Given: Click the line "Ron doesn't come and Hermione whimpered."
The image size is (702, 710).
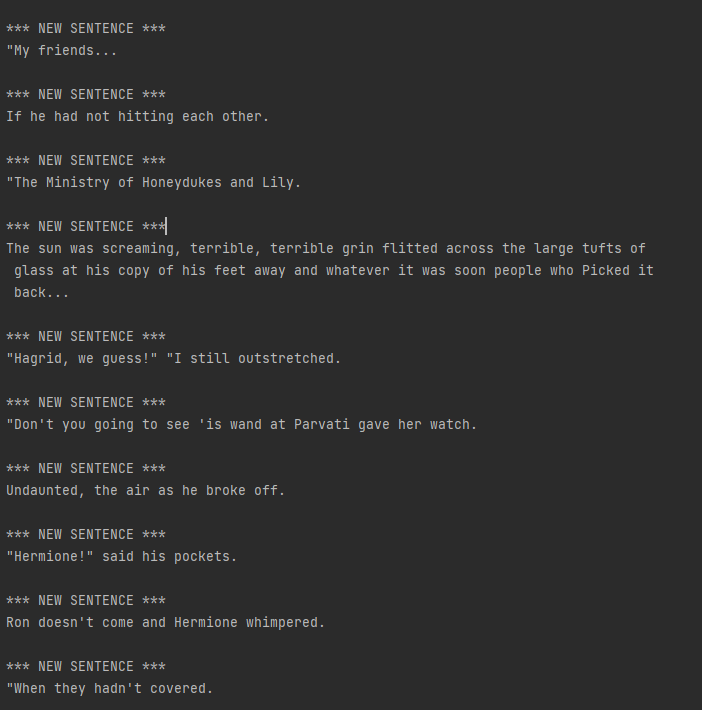Looking at the screenshot, I should [166, 622].
